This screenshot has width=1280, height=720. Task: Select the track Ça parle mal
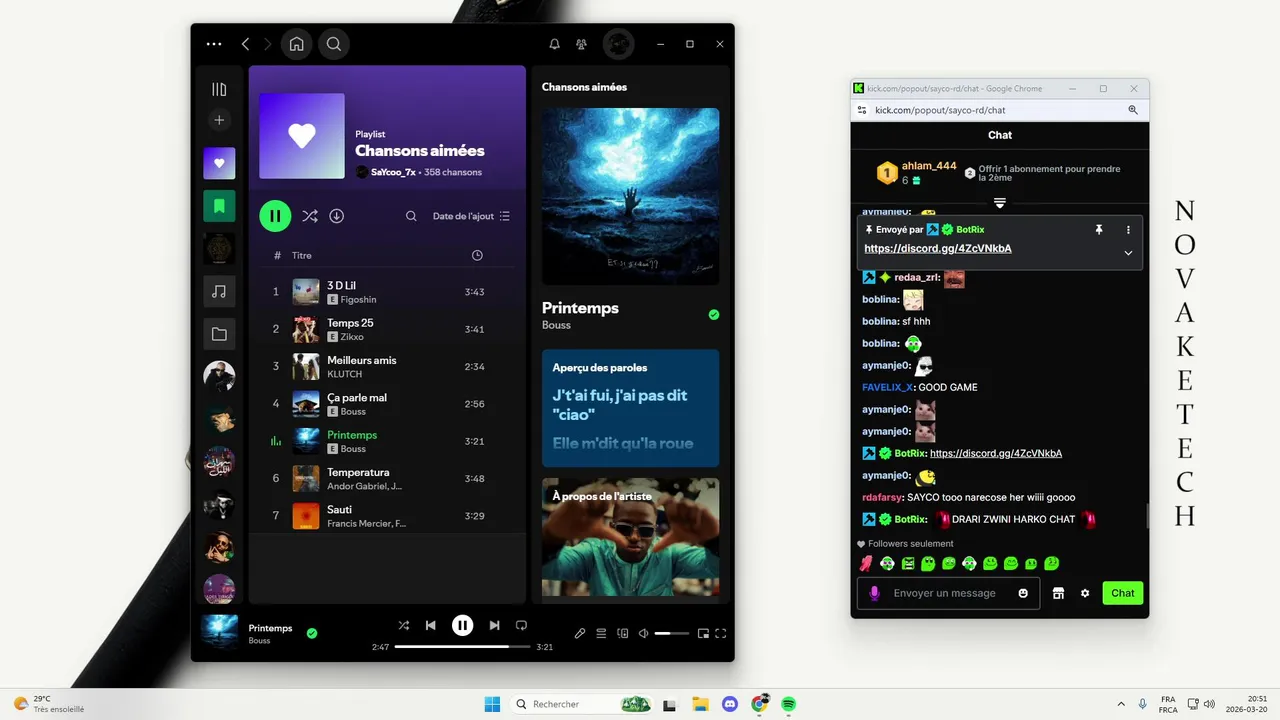[388, 404]
